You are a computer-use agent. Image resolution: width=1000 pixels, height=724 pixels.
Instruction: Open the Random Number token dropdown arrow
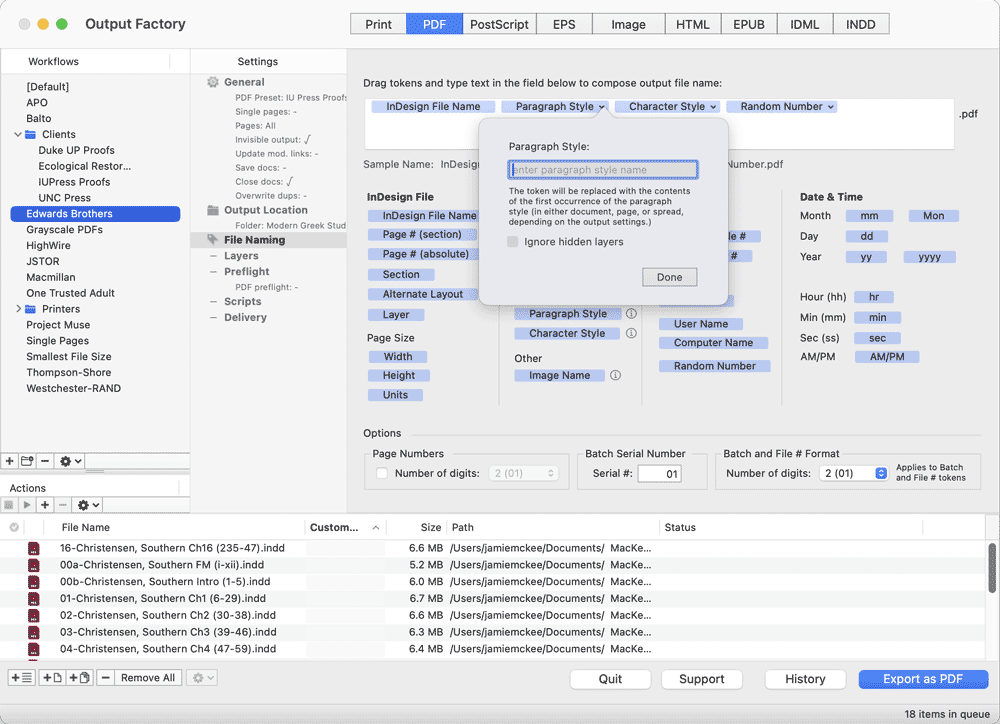830,107
